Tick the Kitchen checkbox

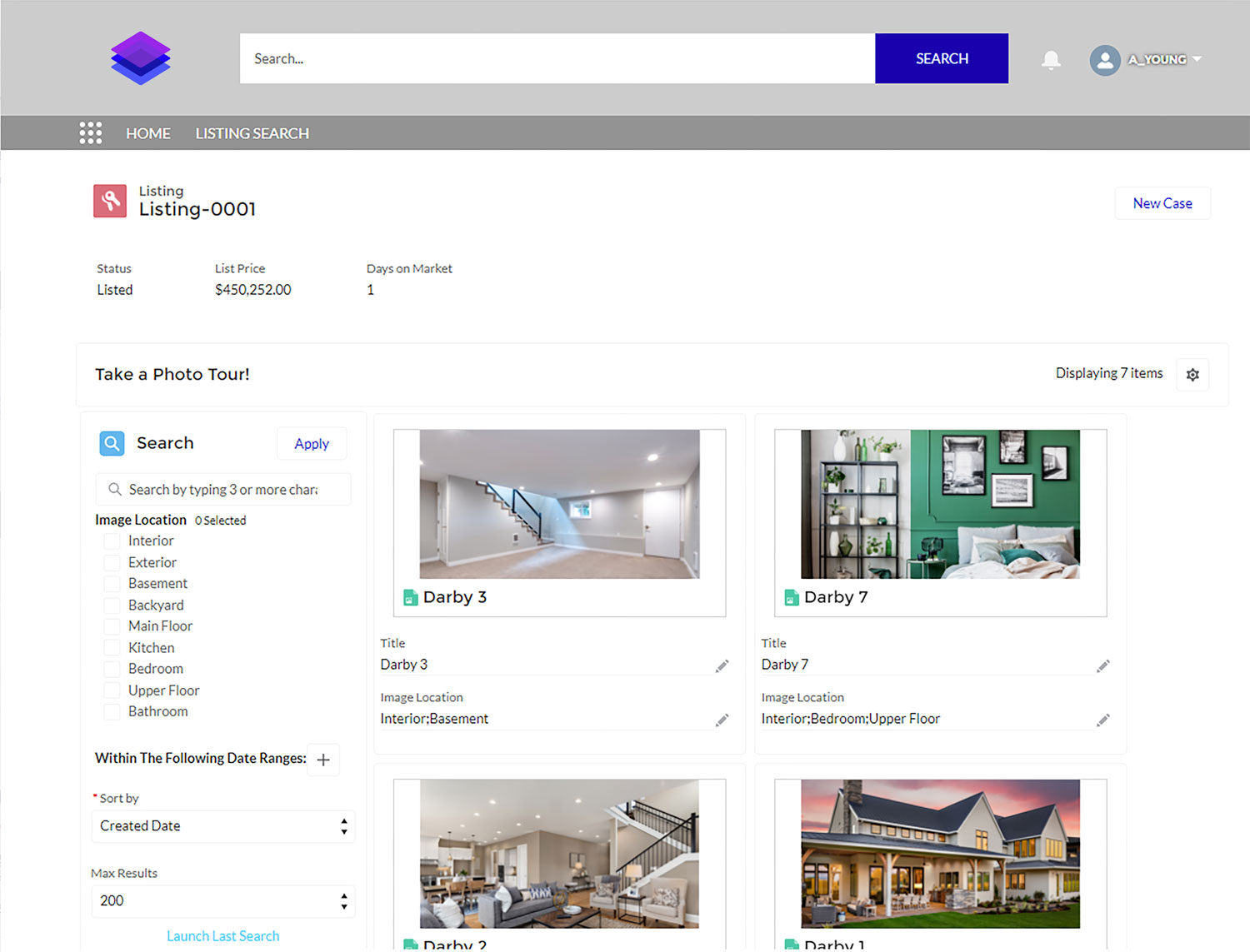pyautogui.click(x=112, y=648)
